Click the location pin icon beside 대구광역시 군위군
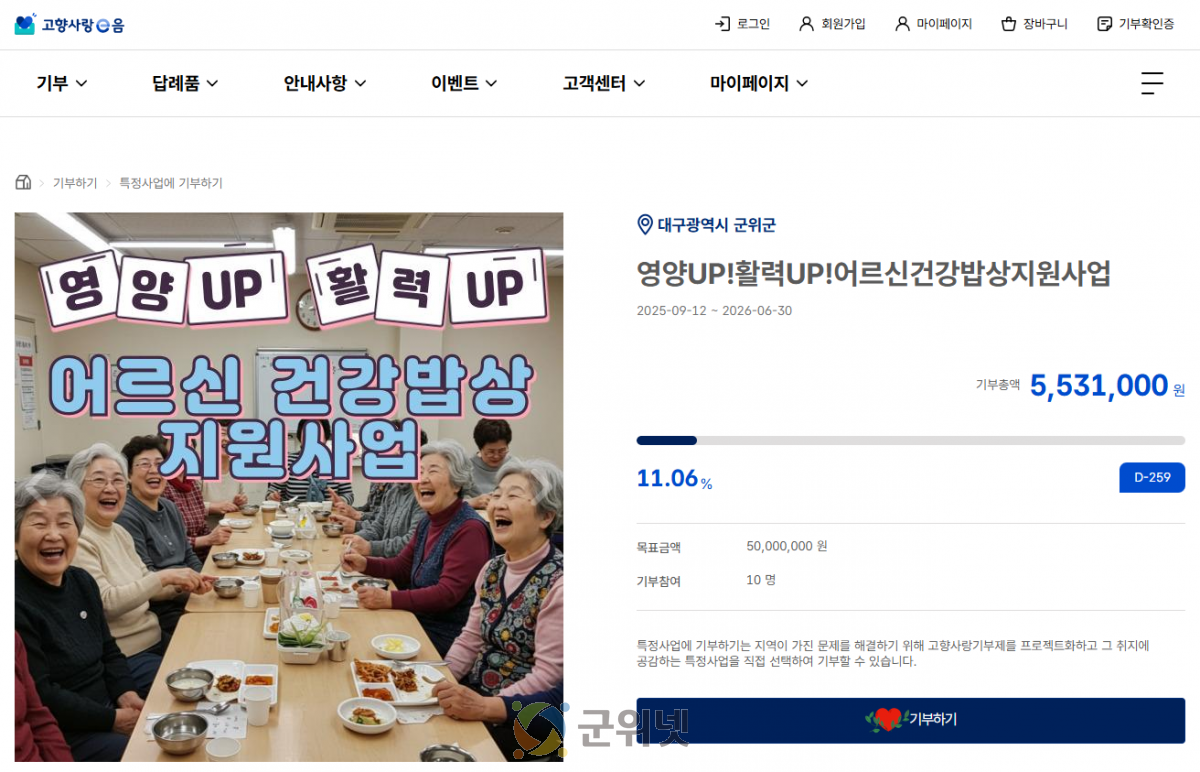The height and width of the screenshot is (772, 1200). coord(645,224)
